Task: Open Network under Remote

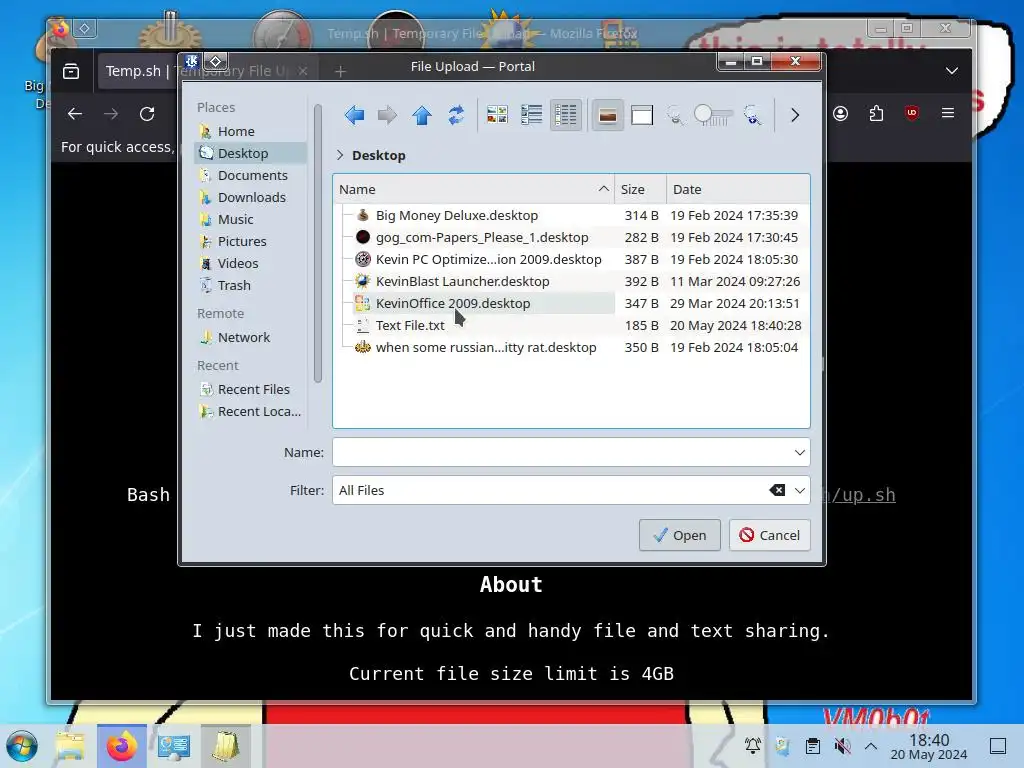Action: click(x=250, y=338)
